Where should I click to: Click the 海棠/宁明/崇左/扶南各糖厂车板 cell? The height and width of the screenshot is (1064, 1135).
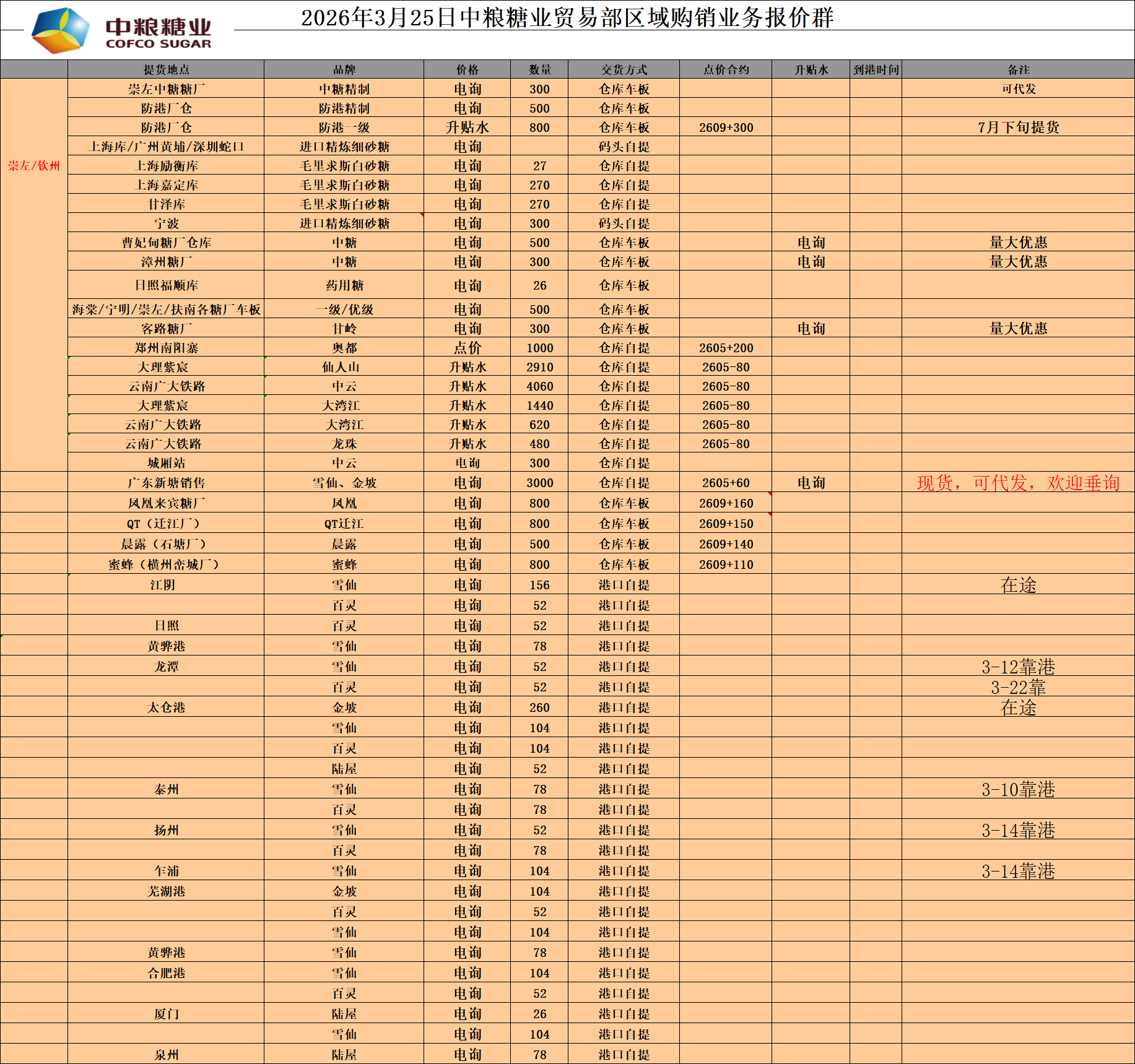coord(166,309)
